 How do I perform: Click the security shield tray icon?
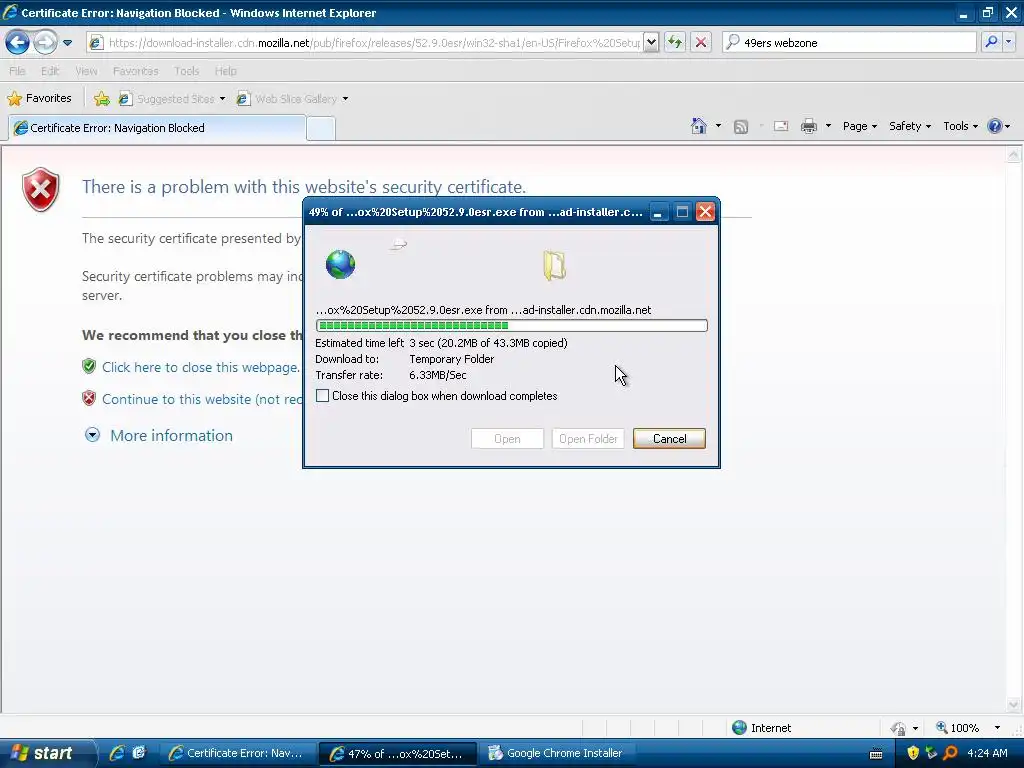point(913,754)
